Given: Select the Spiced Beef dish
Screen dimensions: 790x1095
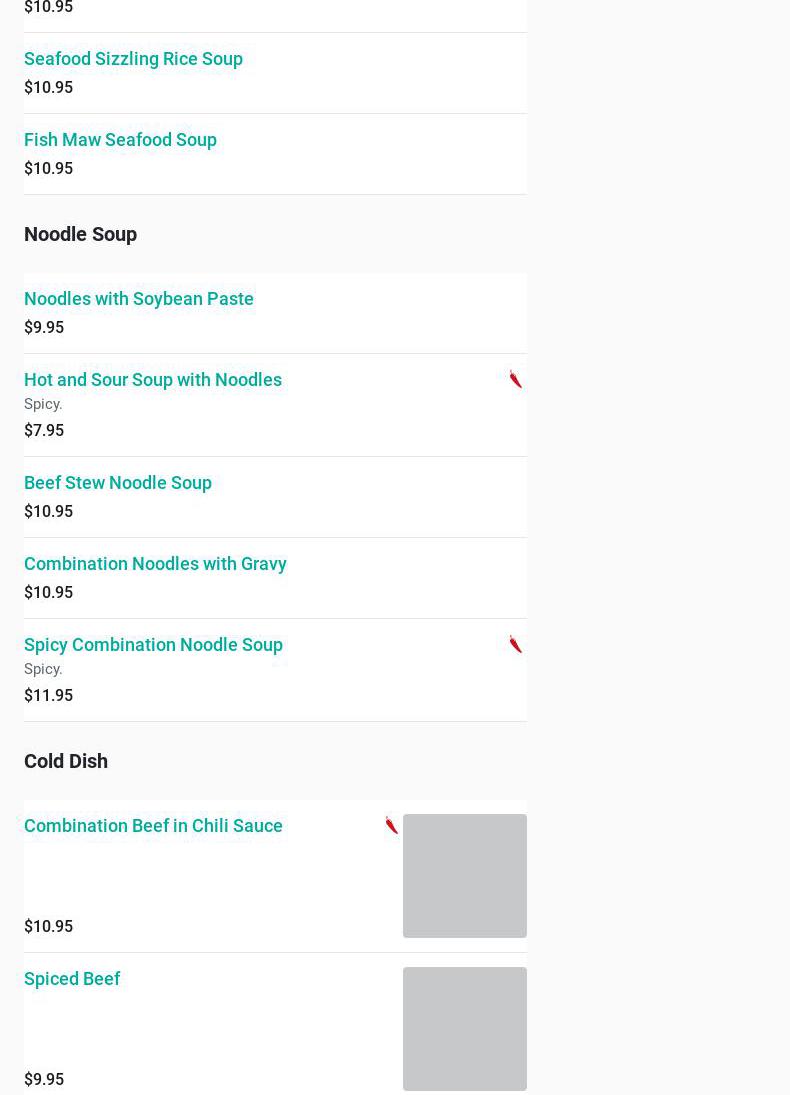Looking at the screenshot, I should click(72, 979).
